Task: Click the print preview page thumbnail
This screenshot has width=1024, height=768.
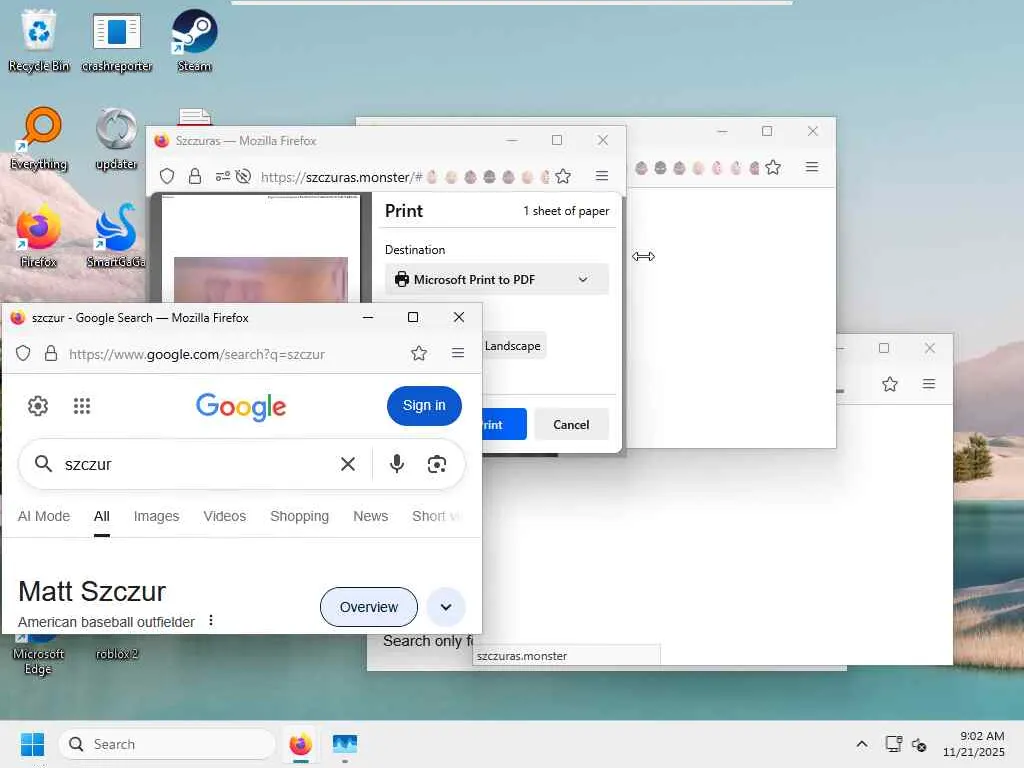Action: (261, 248)
